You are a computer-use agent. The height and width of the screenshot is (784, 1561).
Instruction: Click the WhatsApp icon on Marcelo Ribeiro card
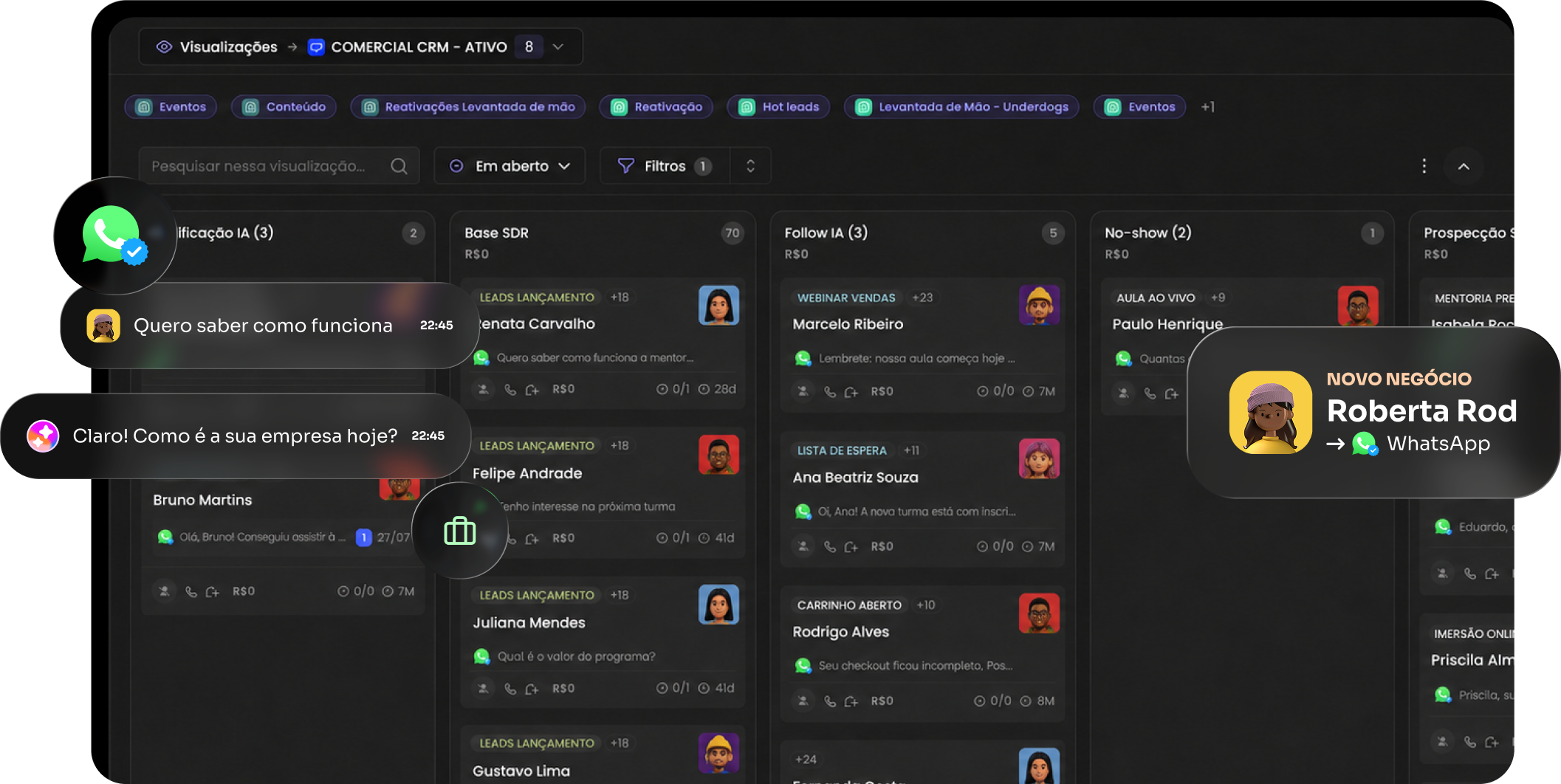[x=803, y=358]
